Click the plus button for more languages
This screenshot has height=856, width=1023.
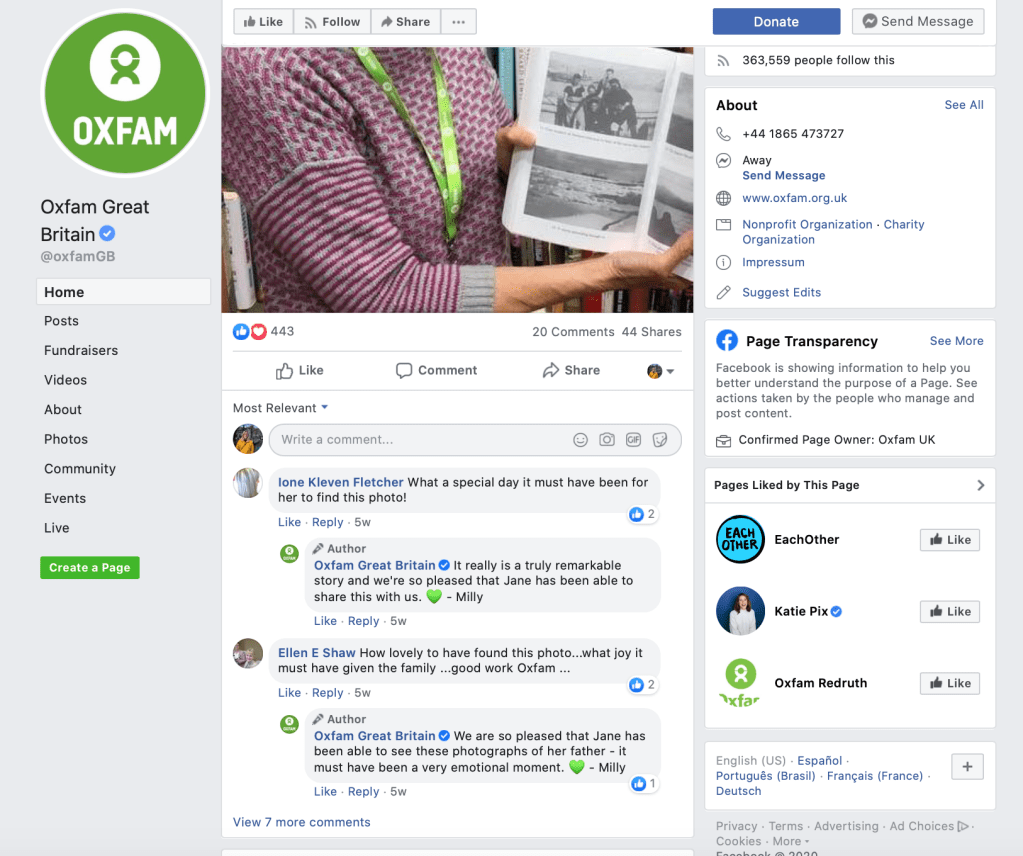coord(967,767)
